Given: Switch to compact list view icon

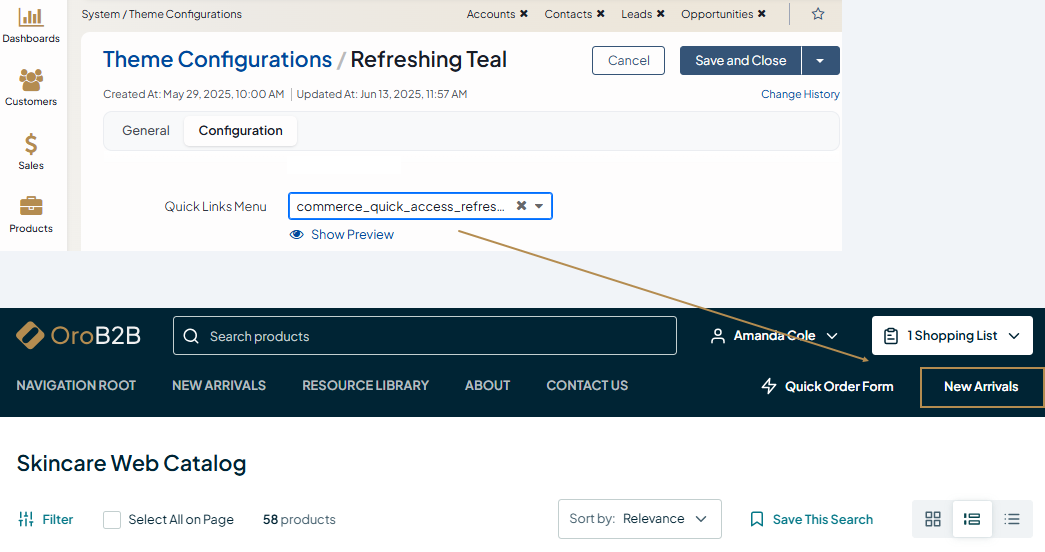Looking at the screenshot, I should 1012,519.
